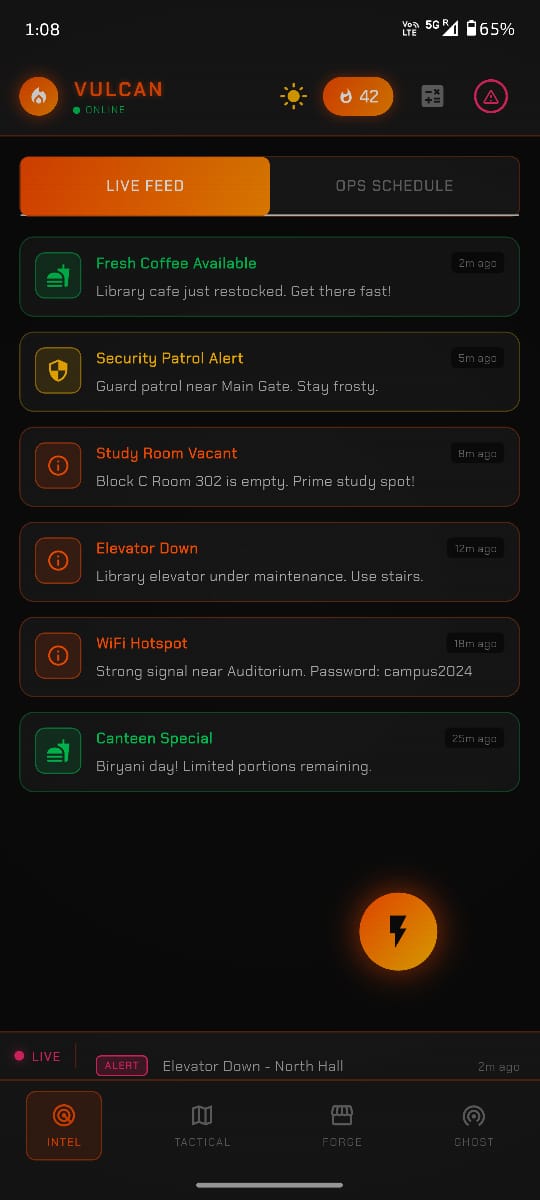The image size is (540, 1200).
Task: Tap the food icon on Fresh Coffee Available
Action: click(58, 276)
